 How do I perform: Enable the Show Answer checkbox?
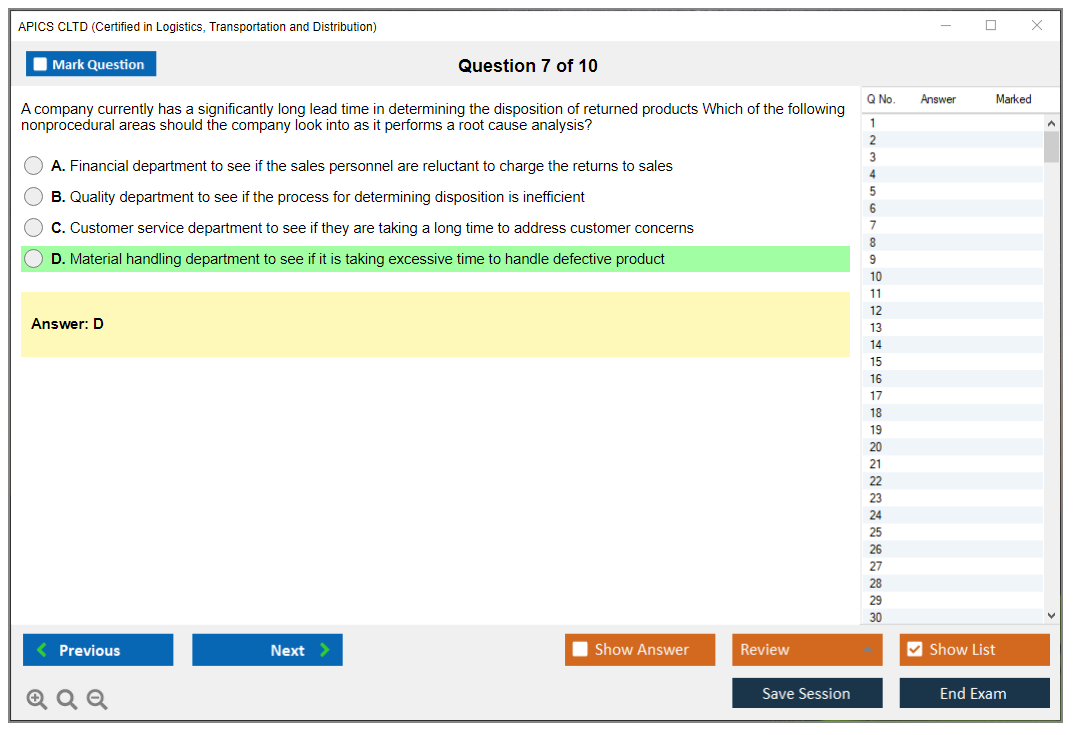(580, 650)
